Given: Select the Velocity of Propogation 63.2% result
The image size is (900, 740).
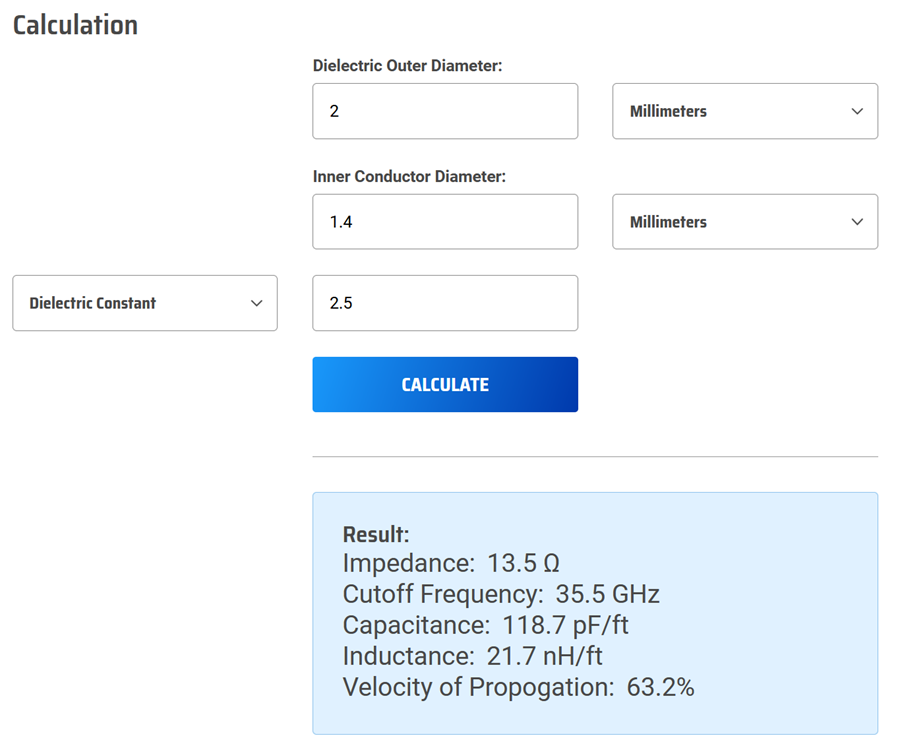Looking at the screenshot, I should point(518,687).
